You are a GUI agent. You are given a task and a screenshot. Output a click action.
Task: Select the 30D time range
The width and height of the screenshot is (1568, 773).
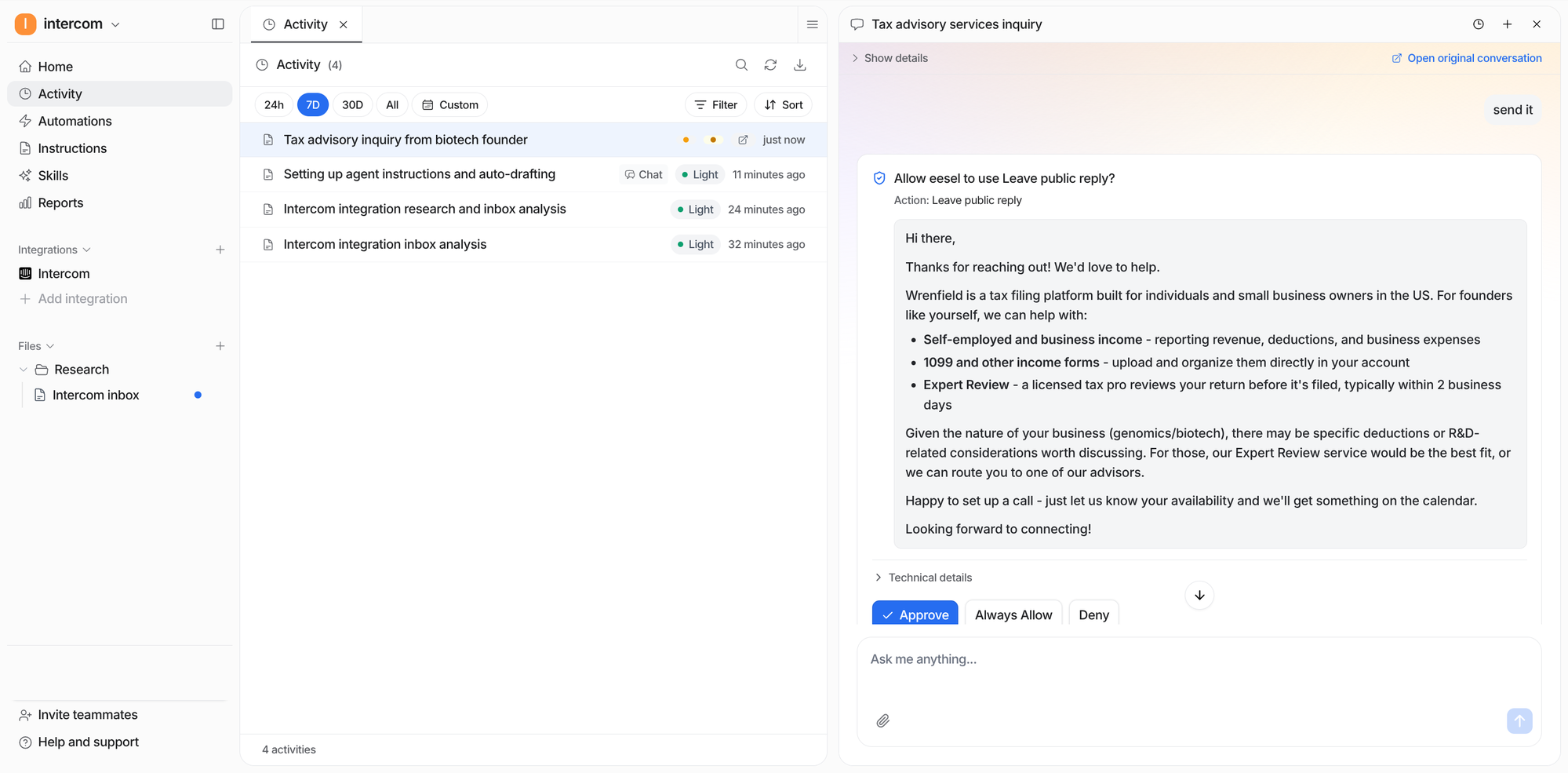pyautogui.click(x=352, y=104)
